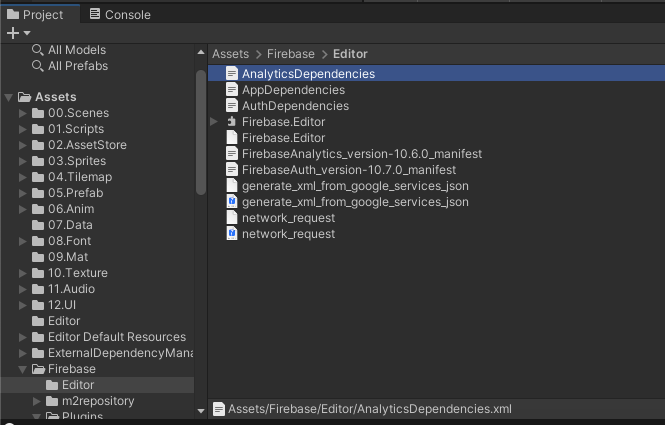Click the 09.Mat folder icon
The image size is (665, 425).
pos(38,257)
